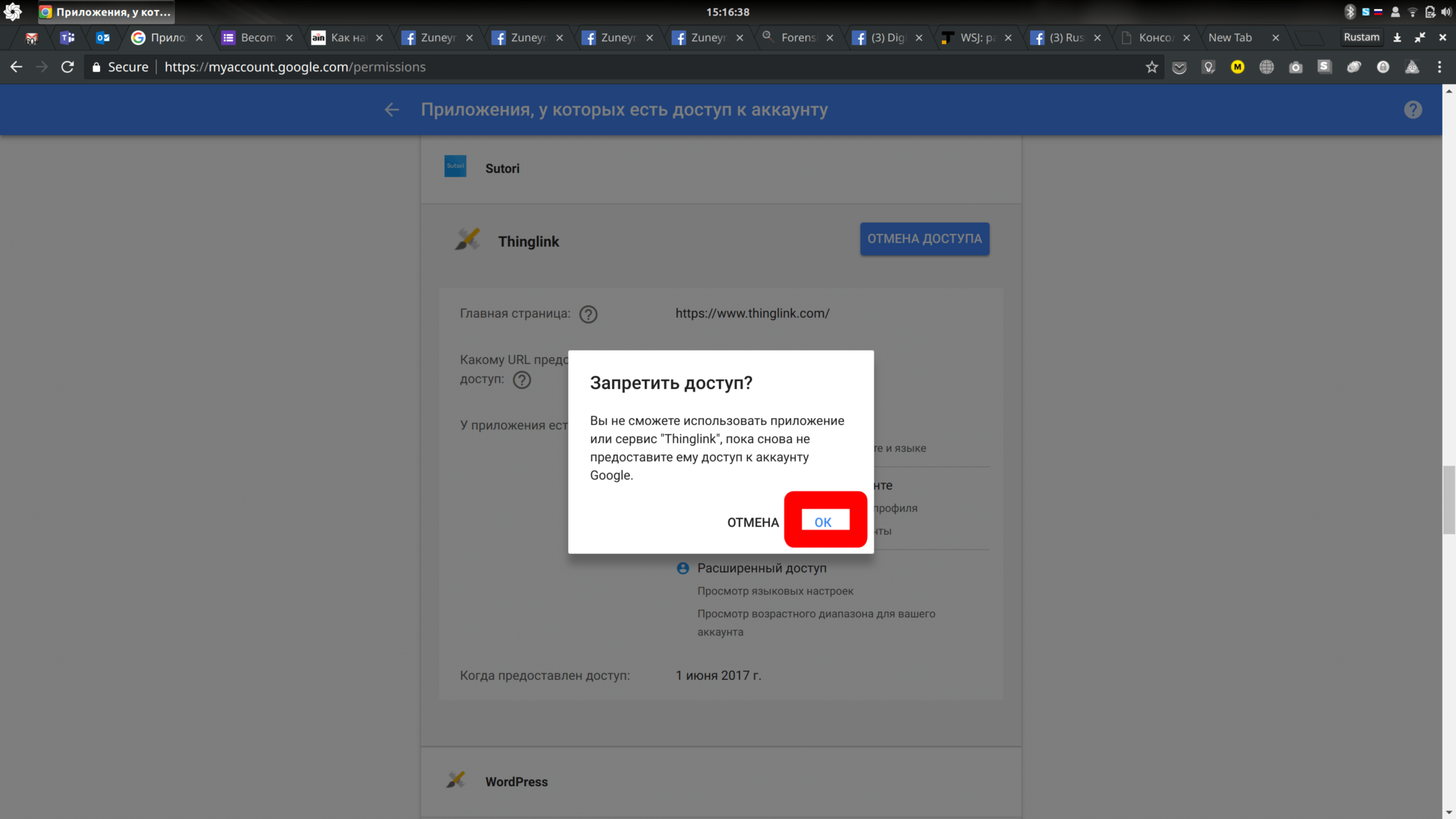This screenshot has width=1456, height=819.
Task: Open the Sutori app entry
Action: tap(721, 168)
